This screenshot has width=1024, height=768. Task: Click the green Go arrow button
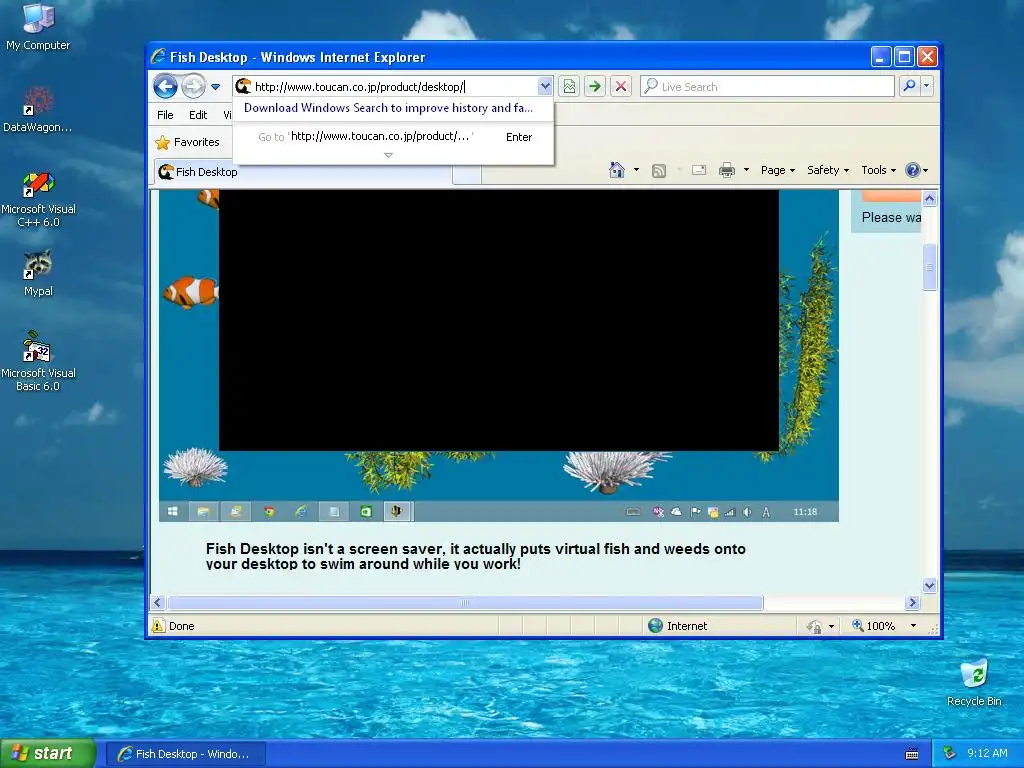pyautogui.click(x=594, y=86)
